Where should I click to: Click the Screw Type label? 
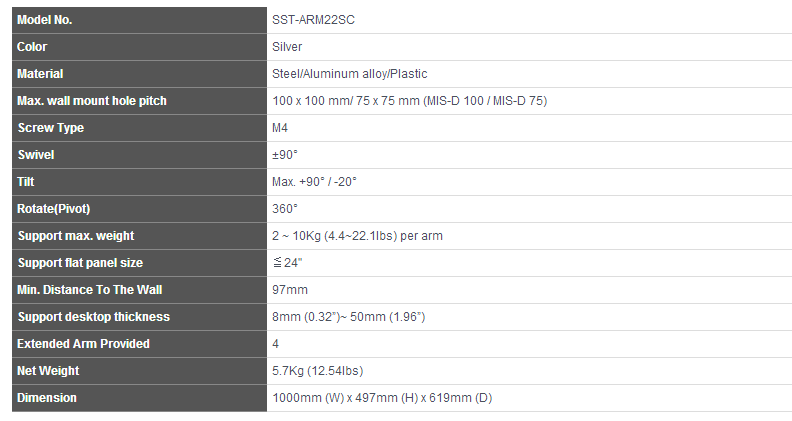[x=51, y=128]
